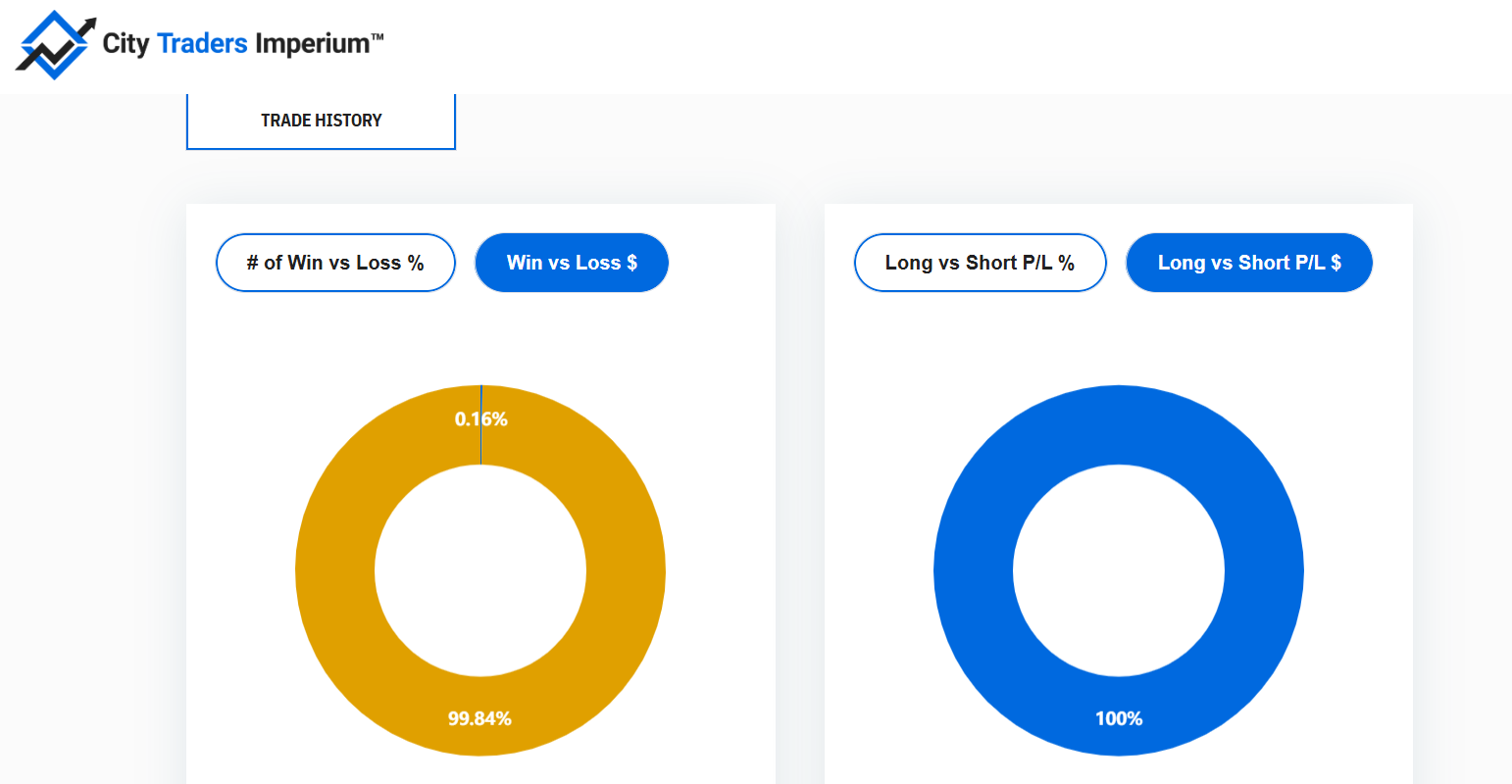Click the white center of blue donut

click(1119, 570)
